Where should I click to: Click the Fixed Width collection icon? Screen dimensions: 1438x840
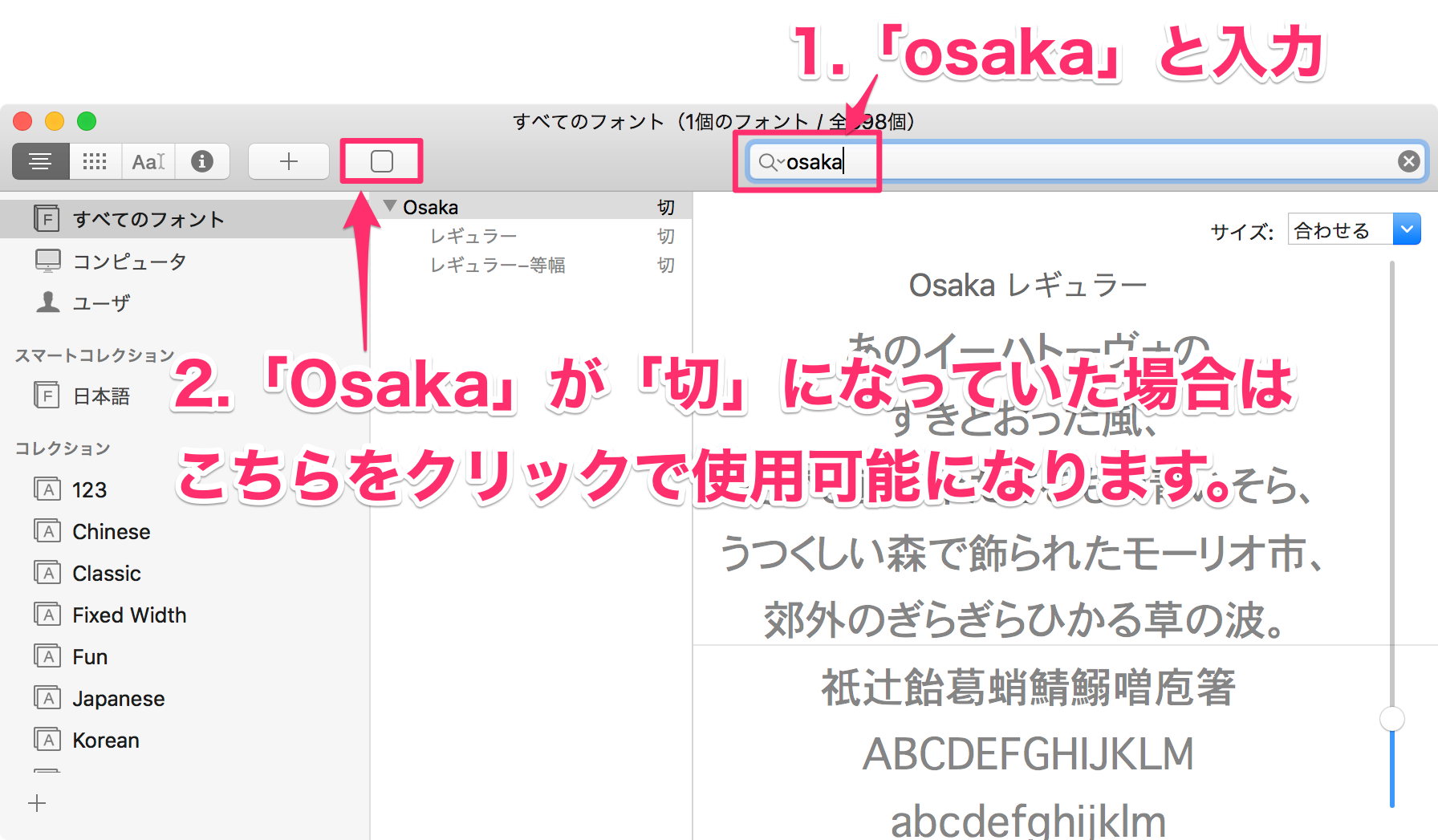click(x=47, y=615)
